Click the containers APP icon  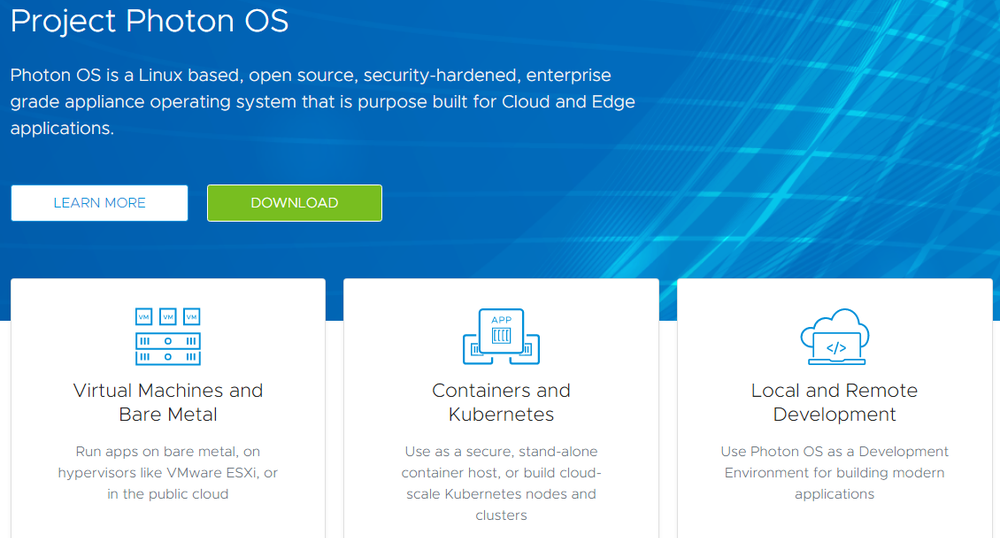(x=501, y=337)
